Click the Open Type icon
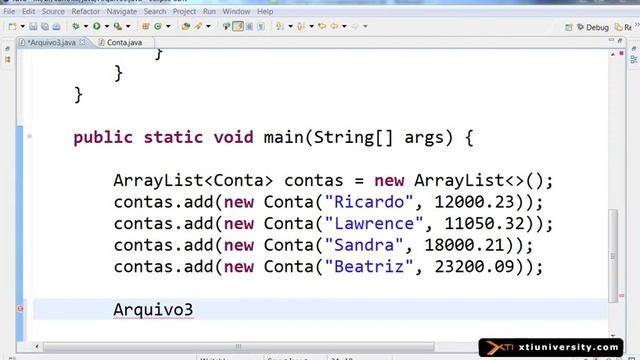The image size is (640, 360). coord(186,27)
